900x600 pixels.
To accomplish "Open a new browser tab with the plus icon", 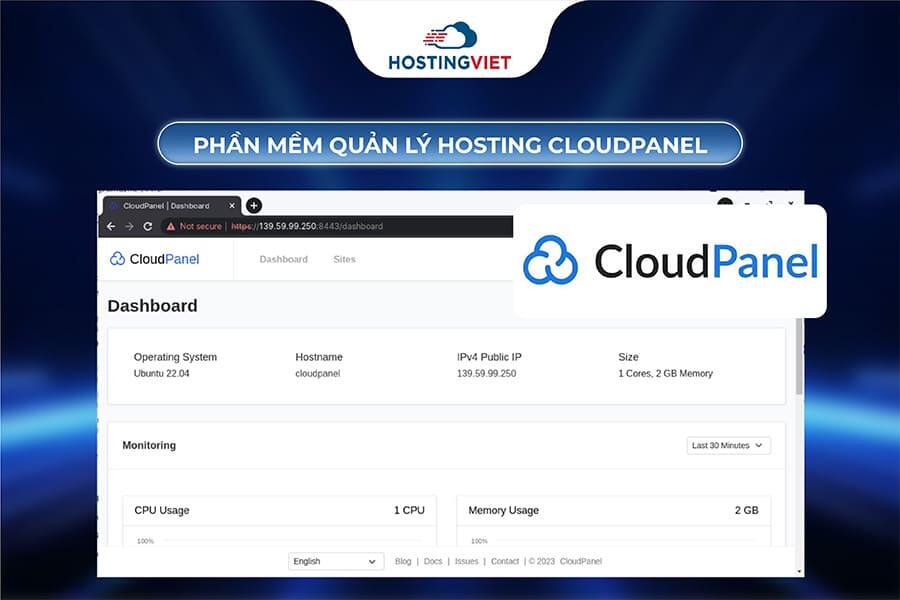I will 253,205.
